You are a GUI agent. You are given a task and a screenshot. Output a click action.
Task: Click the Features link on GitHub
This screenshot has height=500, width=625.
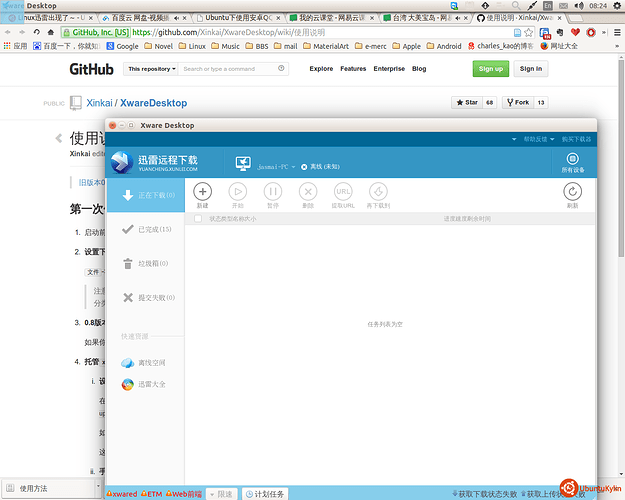click(x=353, y=69)
